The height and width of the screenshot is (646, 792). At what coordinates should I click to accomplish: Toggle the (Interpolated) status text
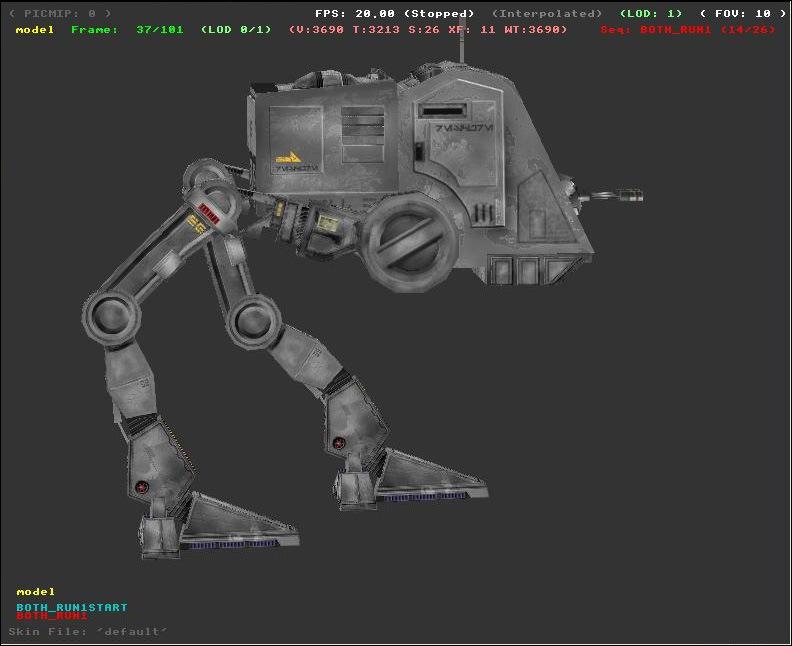[547, 14]
